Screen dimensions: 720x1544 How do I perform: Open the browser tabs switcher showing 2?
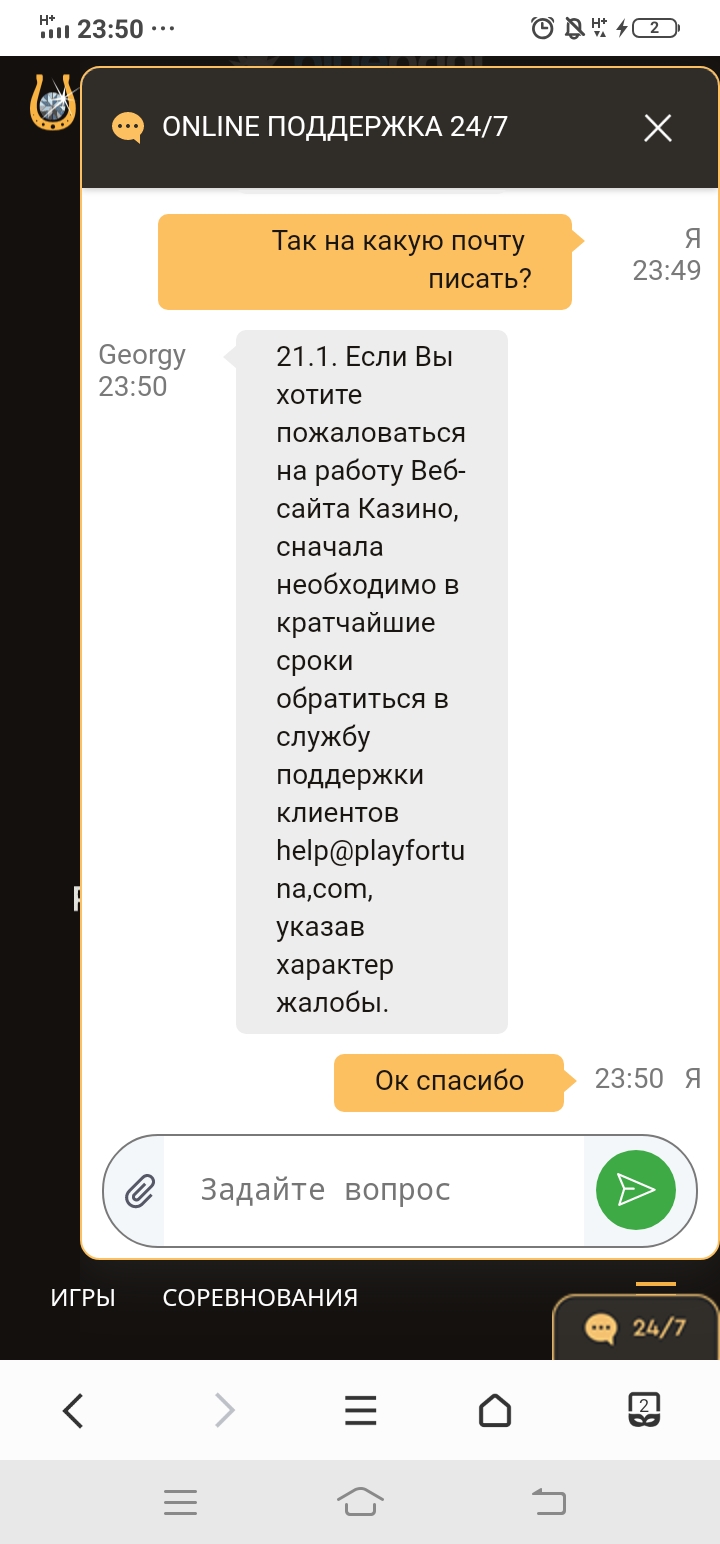click(x=644, y=1410)
